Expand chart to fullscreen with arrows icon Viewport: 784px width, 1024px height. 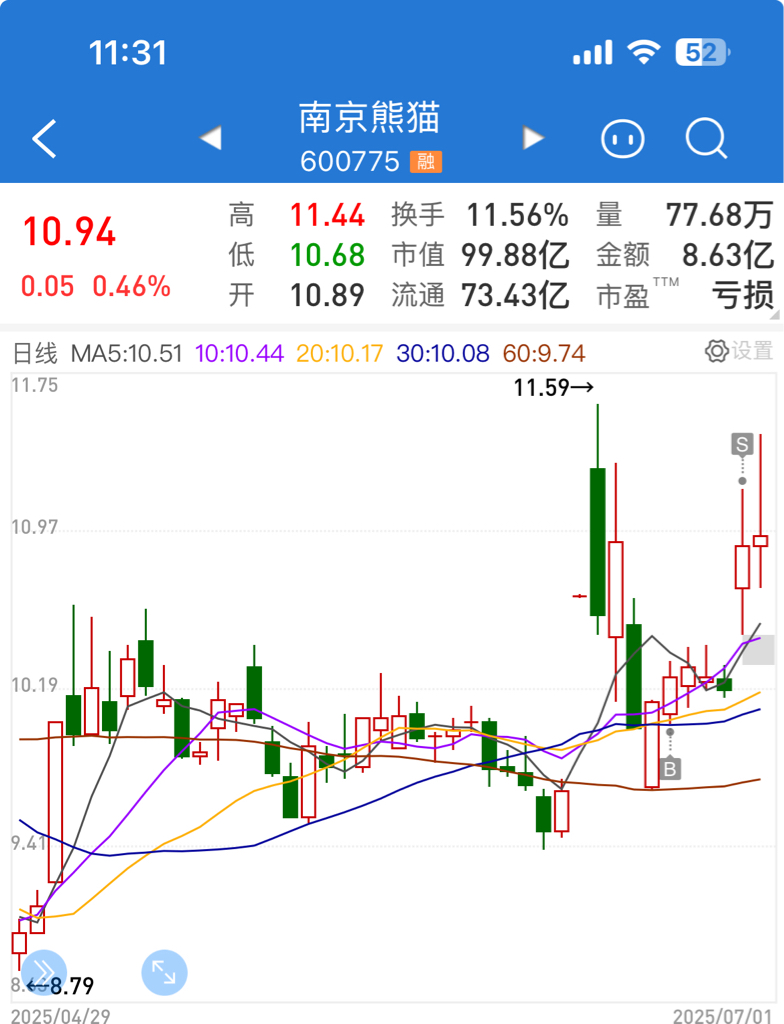click(x=164, y=972)
